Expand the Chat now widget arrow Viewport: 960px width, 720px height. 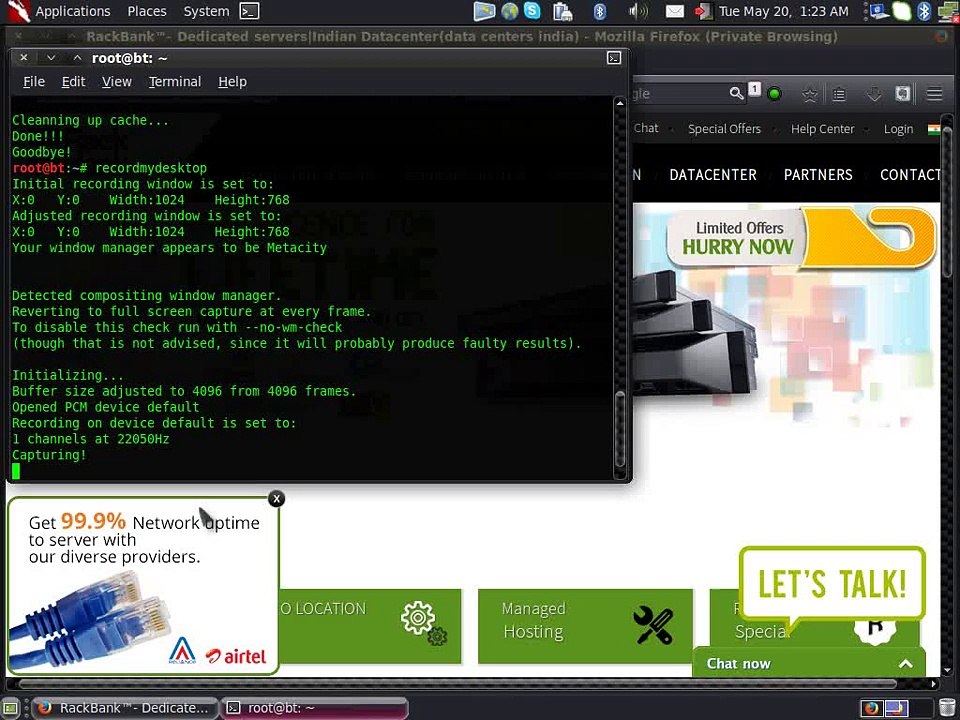click(x=906, y=663)
